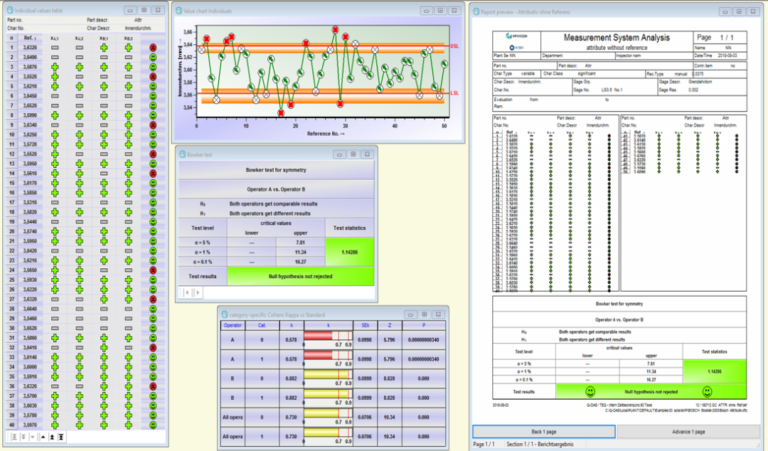The width and height of the screenshot is (768, 451).
Task: Click the red kappa bar for Operator A category 0
Action: (318, 336)
